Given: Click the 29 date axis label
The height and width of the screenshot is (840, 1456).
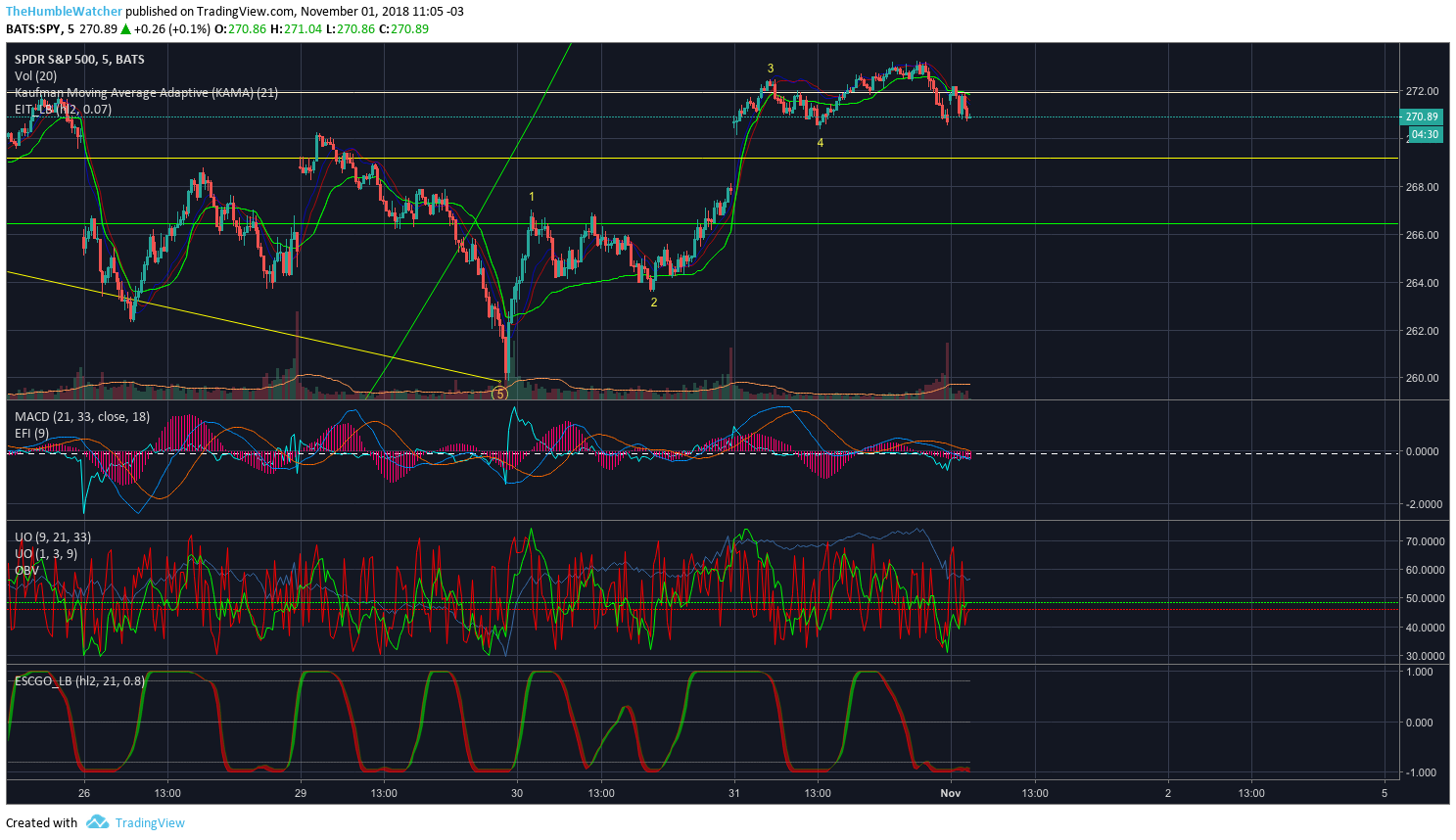Looking at the screenshot, I should (x=301, y=794).
